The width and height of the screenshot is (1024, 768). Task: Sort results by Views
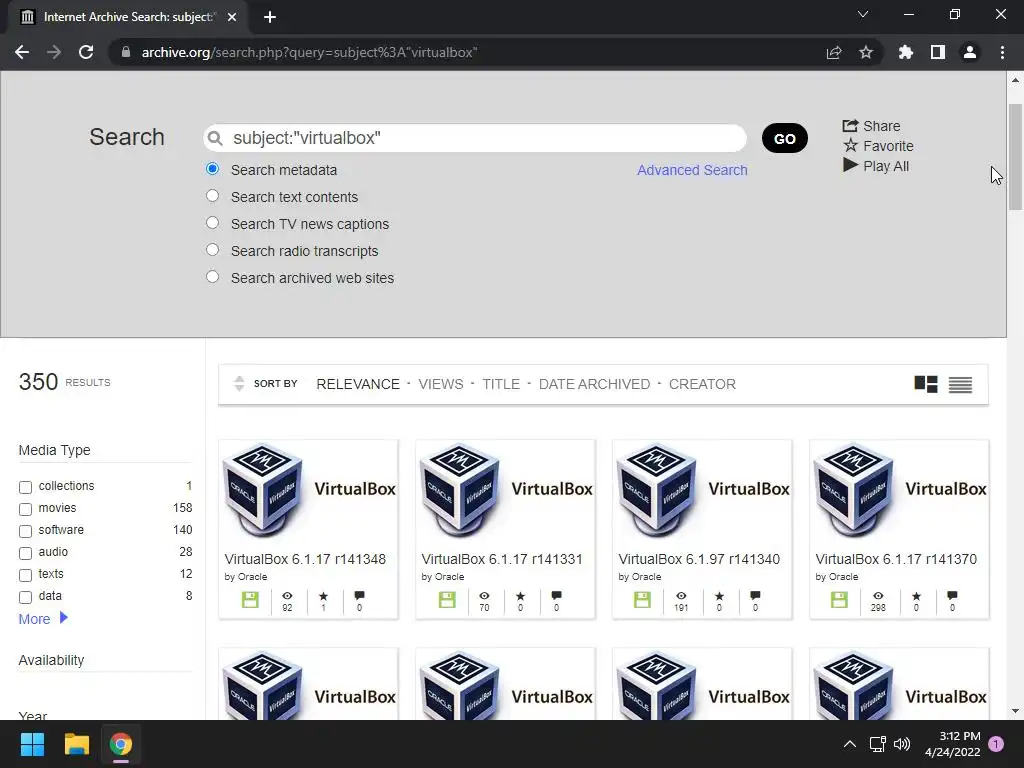441,384
